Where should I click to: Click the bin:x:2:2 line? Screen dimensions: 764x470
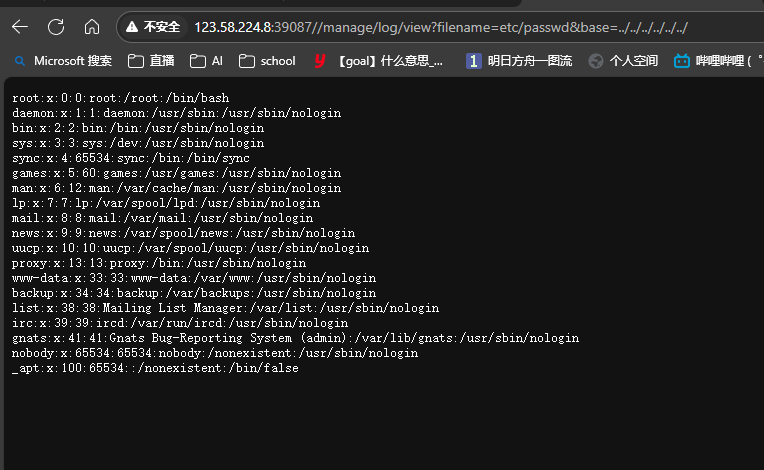coord(138,128)
